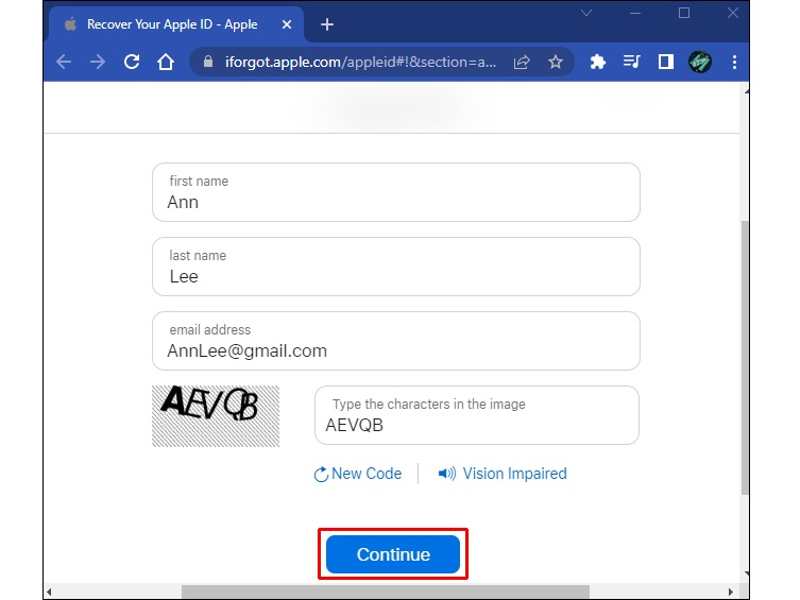This screenshot has height=600, width=800.
Task: Click the last name field containing Lee
Action: pyautogui.click(x=396, y=267)
